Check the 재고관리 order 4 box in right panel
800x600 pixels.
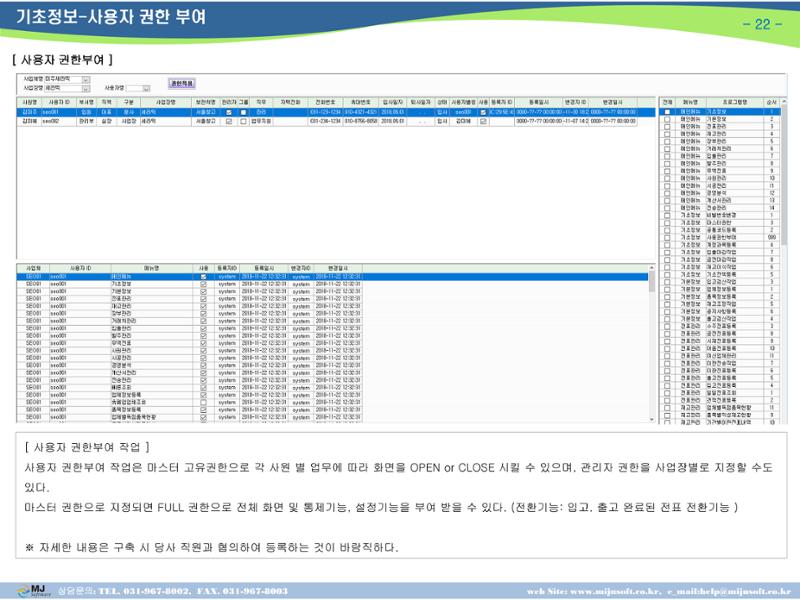coord(667,134)
